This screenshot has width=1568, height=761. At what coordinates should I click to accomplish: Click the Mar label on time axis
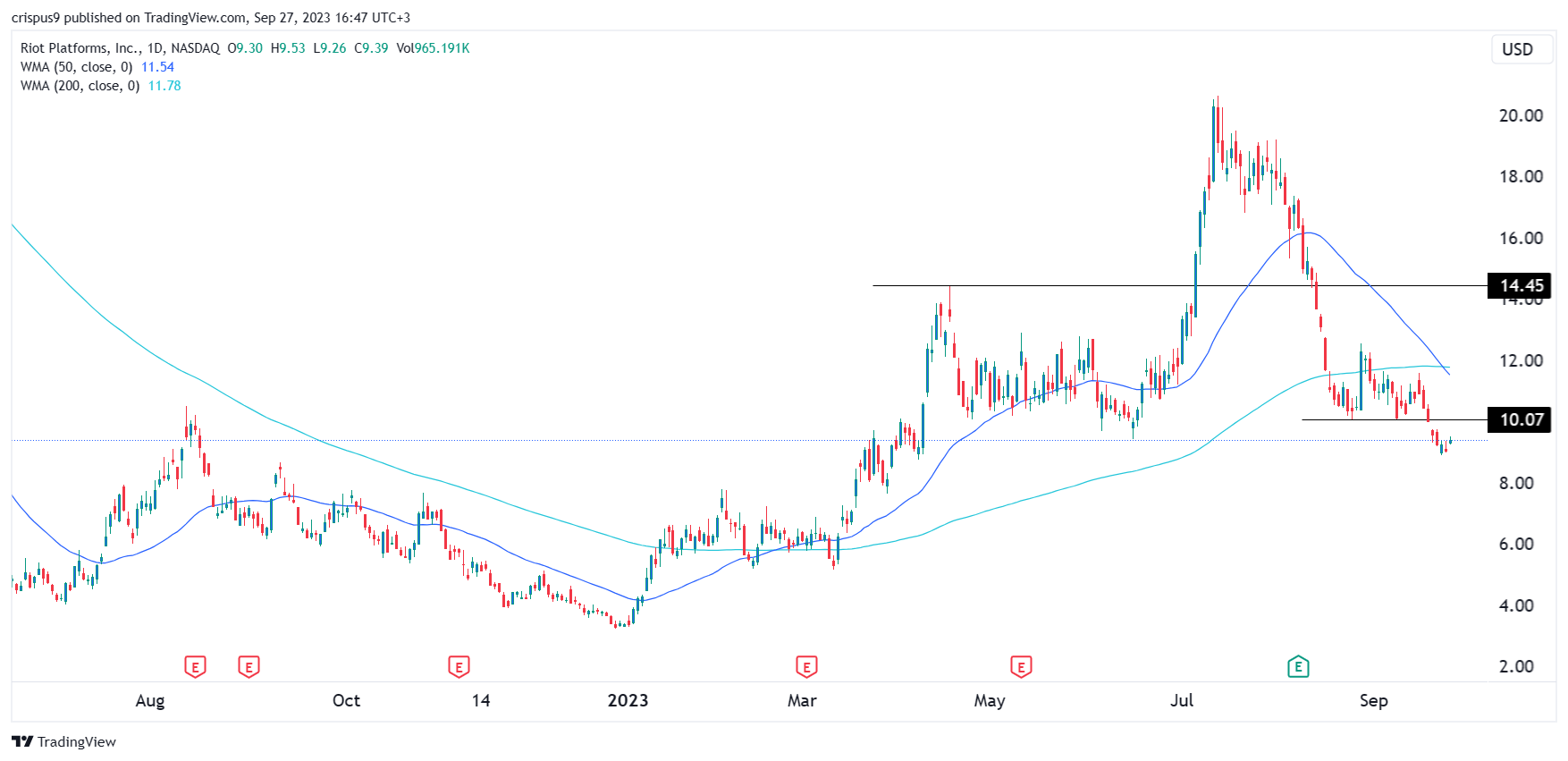(802, 700)
